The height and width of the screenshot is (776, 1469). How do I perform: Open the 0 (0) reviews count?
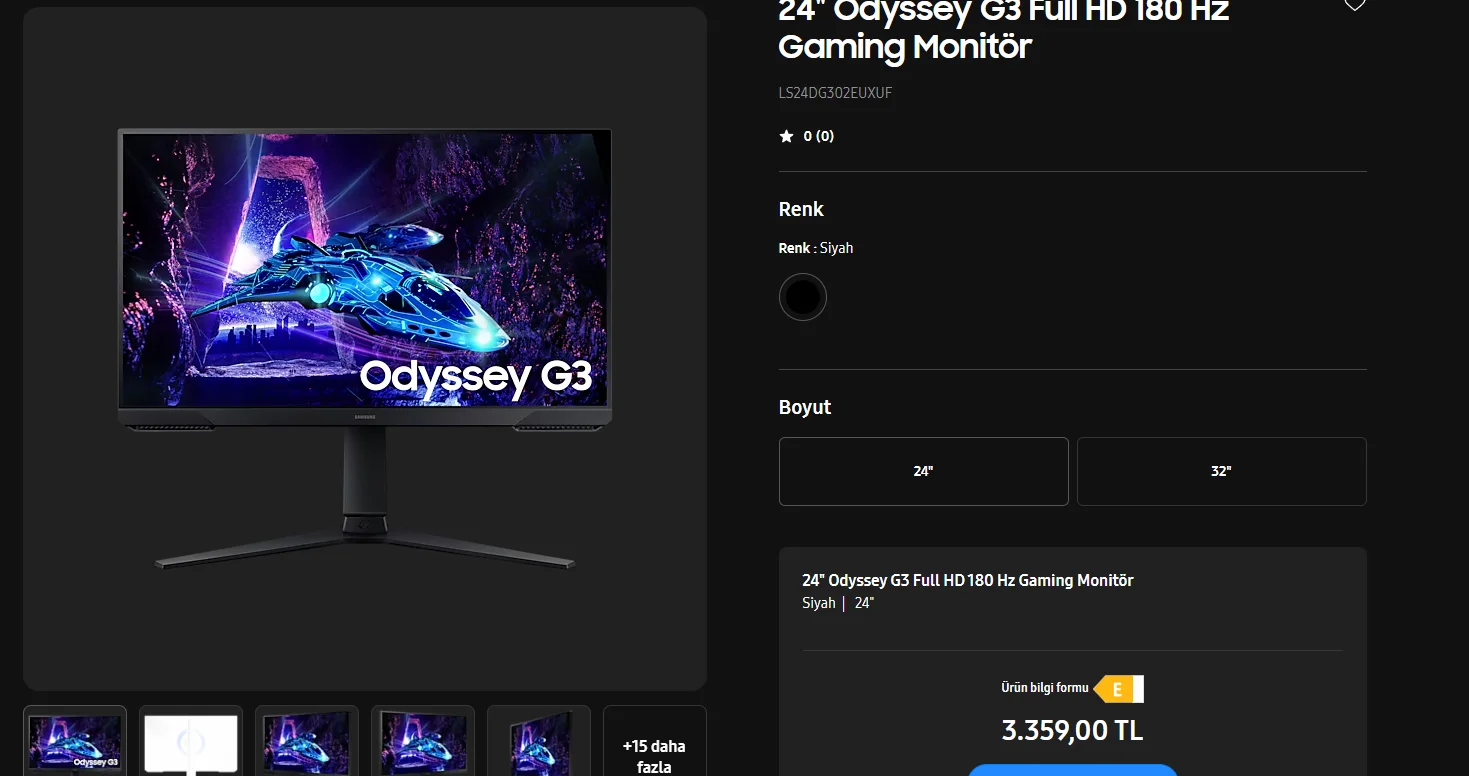coord(819,136)
